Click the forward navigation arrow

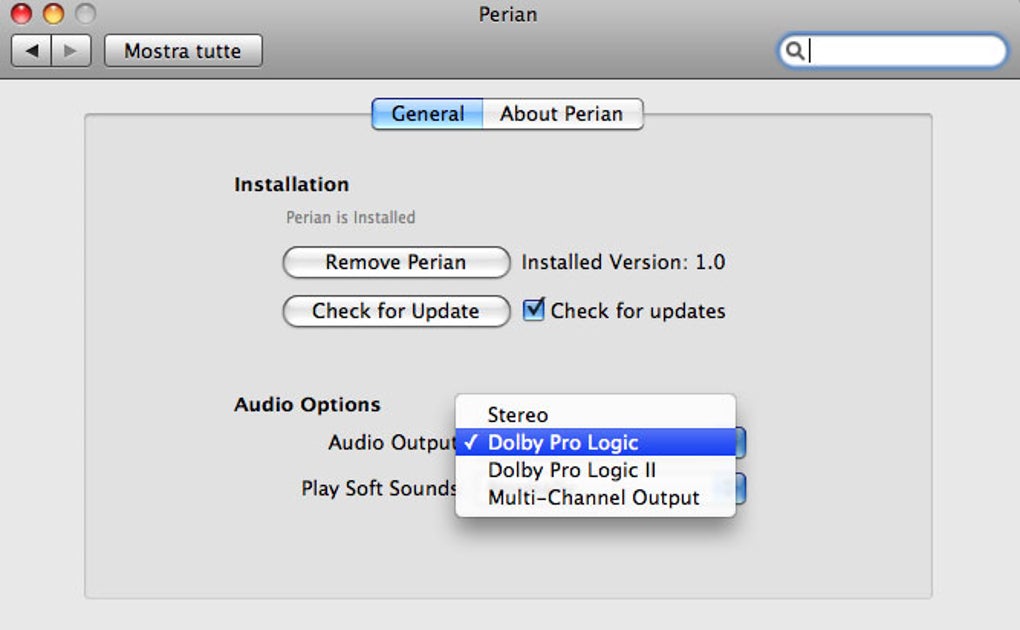click(x=71, y=51)
